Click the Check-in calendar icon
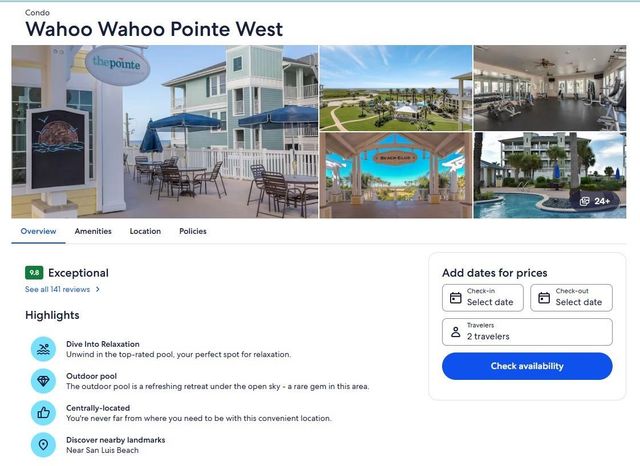The height and width of the screenshot is (466, 640). point(456,298)
